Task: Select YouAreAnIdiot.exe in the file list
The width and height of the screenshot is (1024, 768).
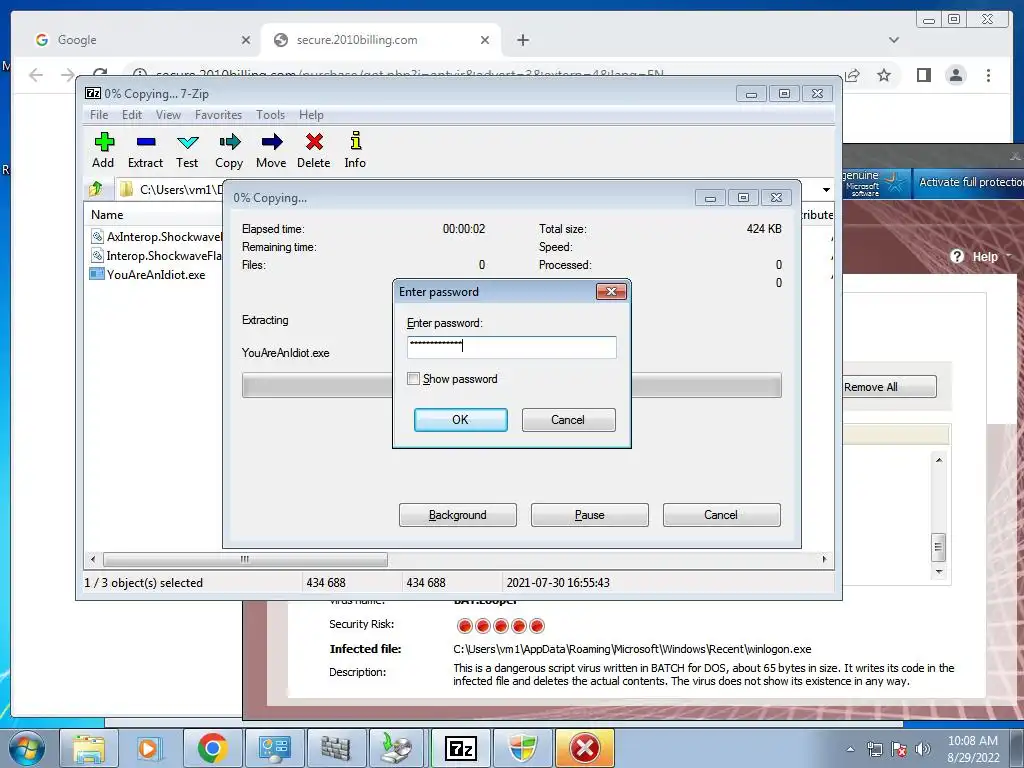Action: point(155,275)
